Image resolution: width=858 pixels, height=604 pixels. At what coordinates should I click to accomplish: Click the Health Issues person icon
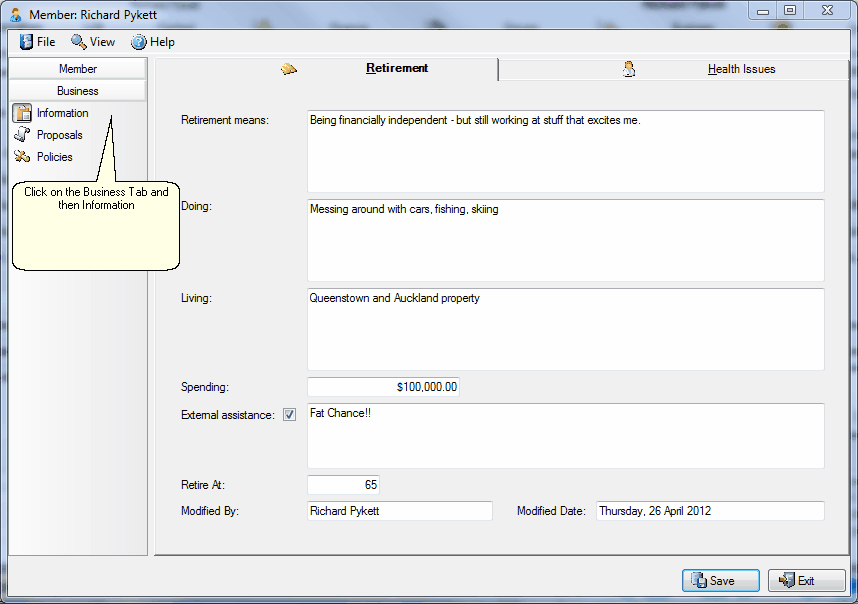click(x=629, y=69)
